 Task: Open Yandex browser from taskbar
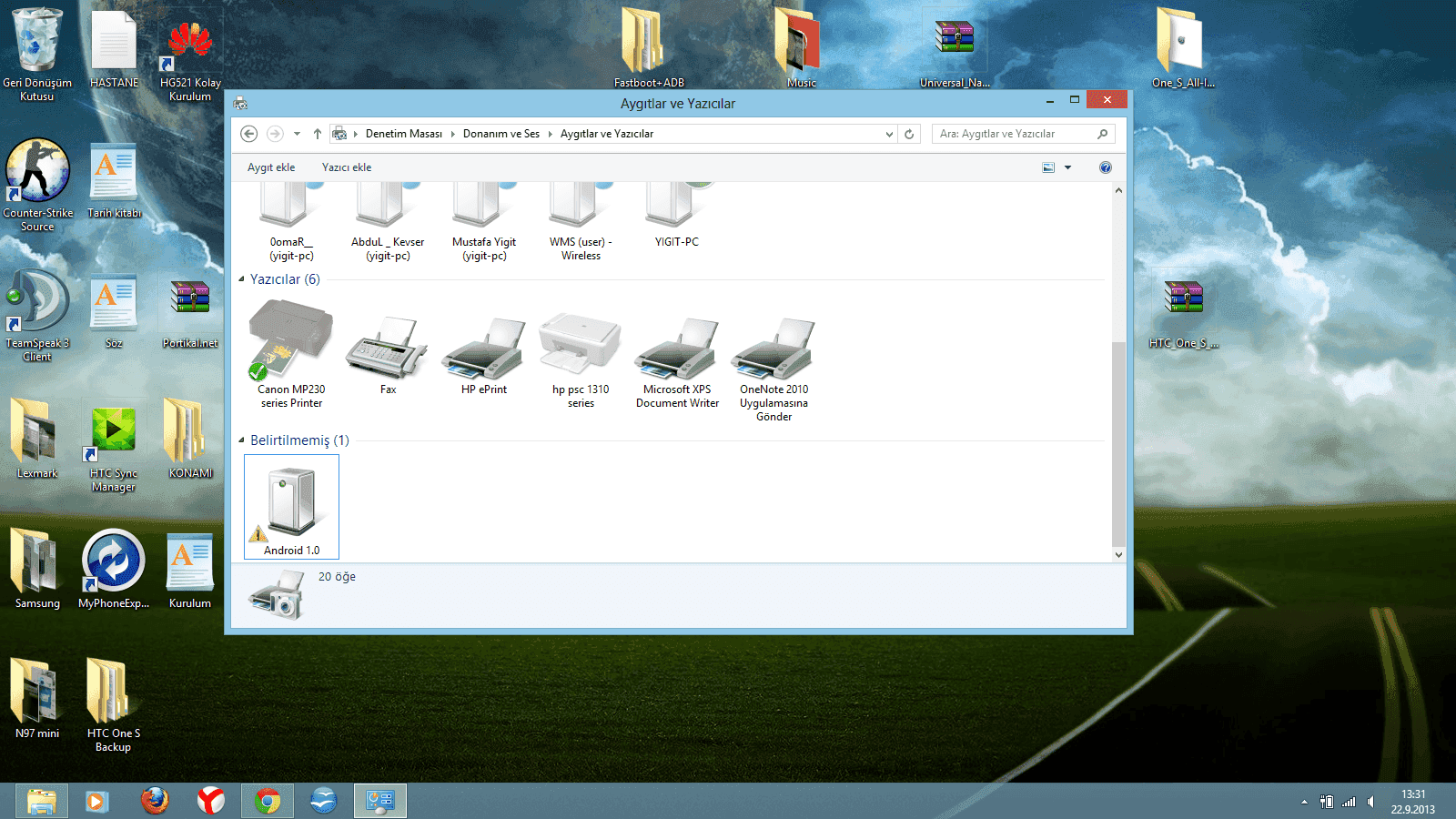[x=211, y=801]
